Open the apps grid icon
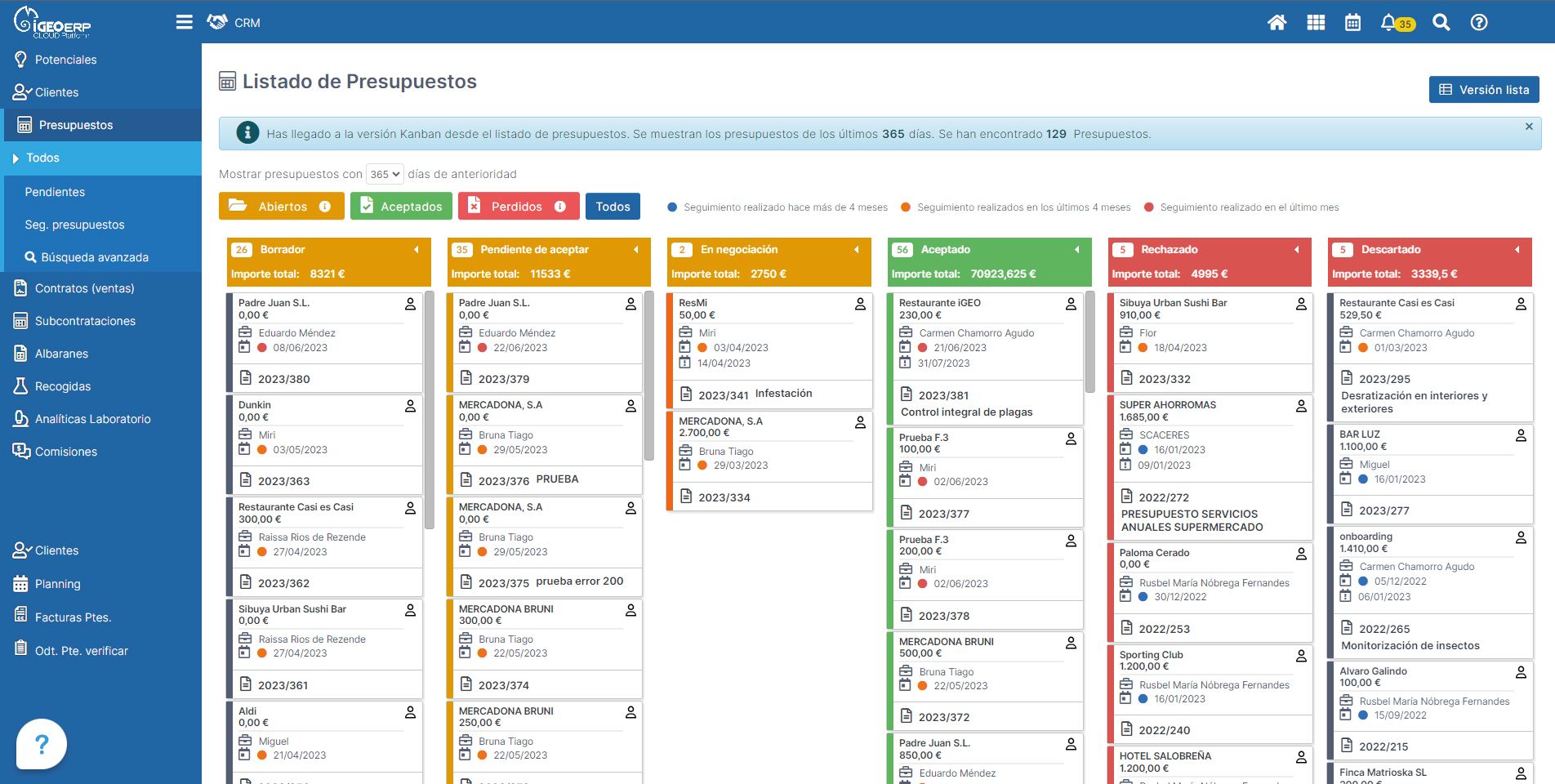The width and height of the screenshot is (1555, 784). click(1316, 23)
